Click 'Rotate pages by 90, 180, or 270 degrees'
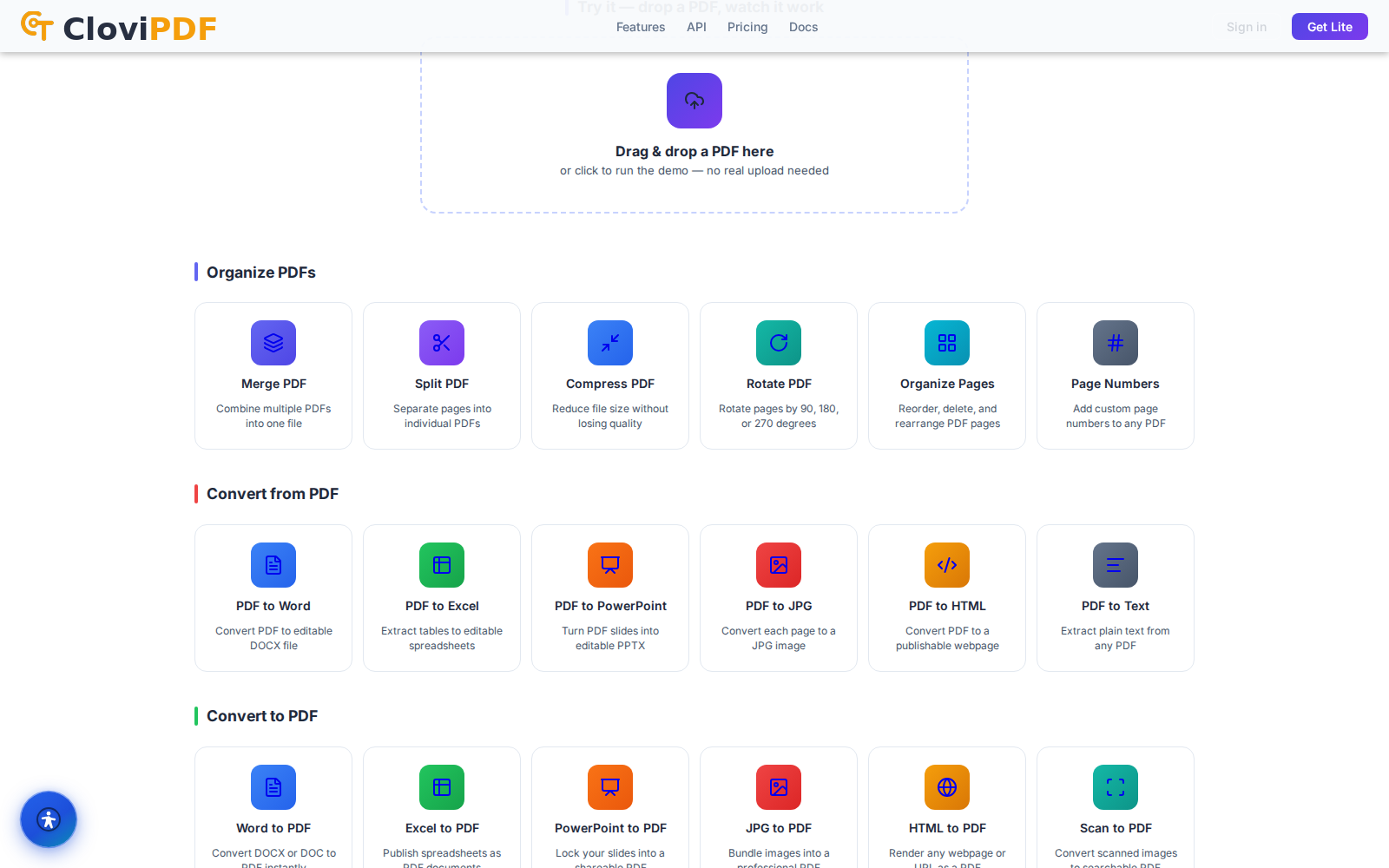The width and height of the screenshot is (1389, 868). pyautogui.click(x=779, y=416)
